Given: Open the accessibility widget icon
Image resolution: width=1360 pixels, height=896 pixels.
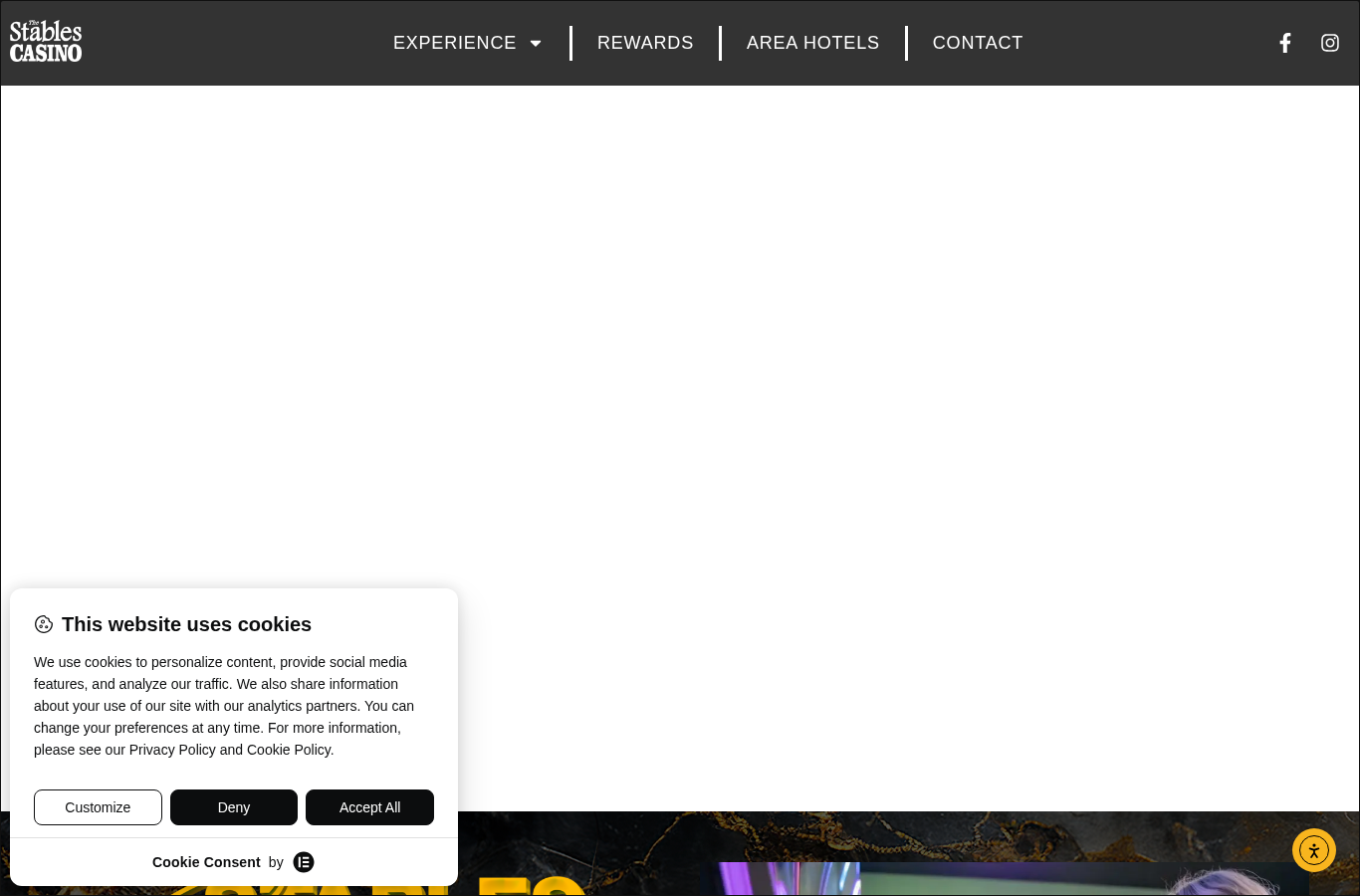Looking at the screenshot, I should [1314, 850].
